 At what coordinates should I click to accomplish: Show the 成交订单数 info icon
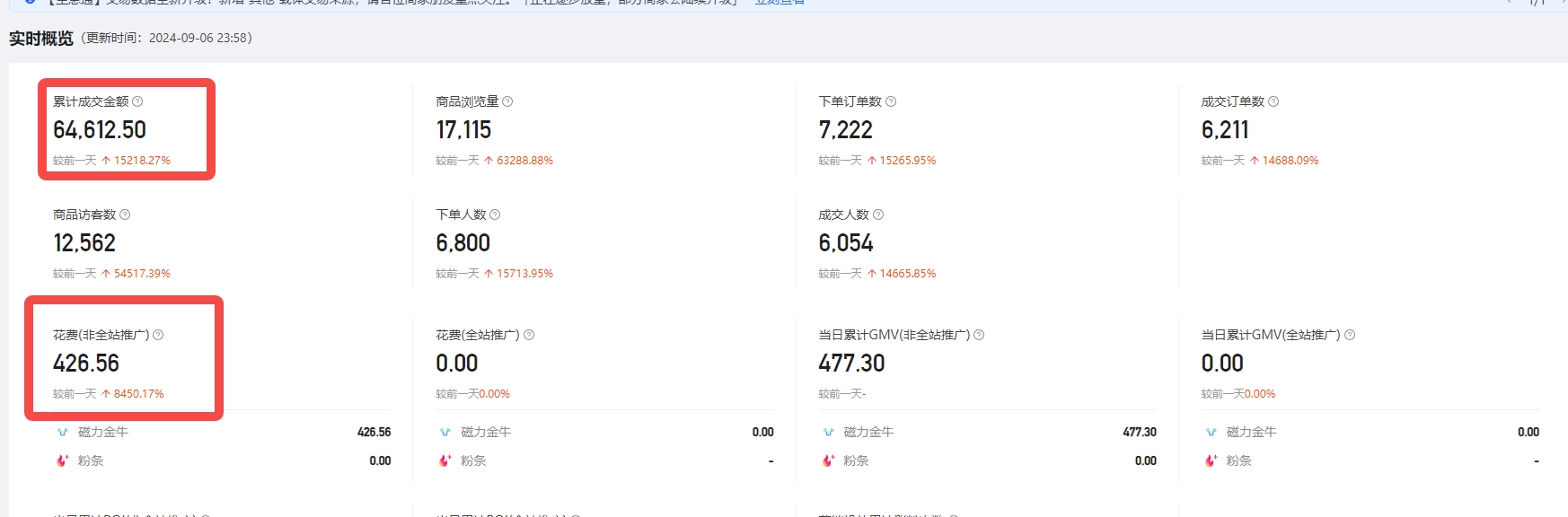point(1273,101)
